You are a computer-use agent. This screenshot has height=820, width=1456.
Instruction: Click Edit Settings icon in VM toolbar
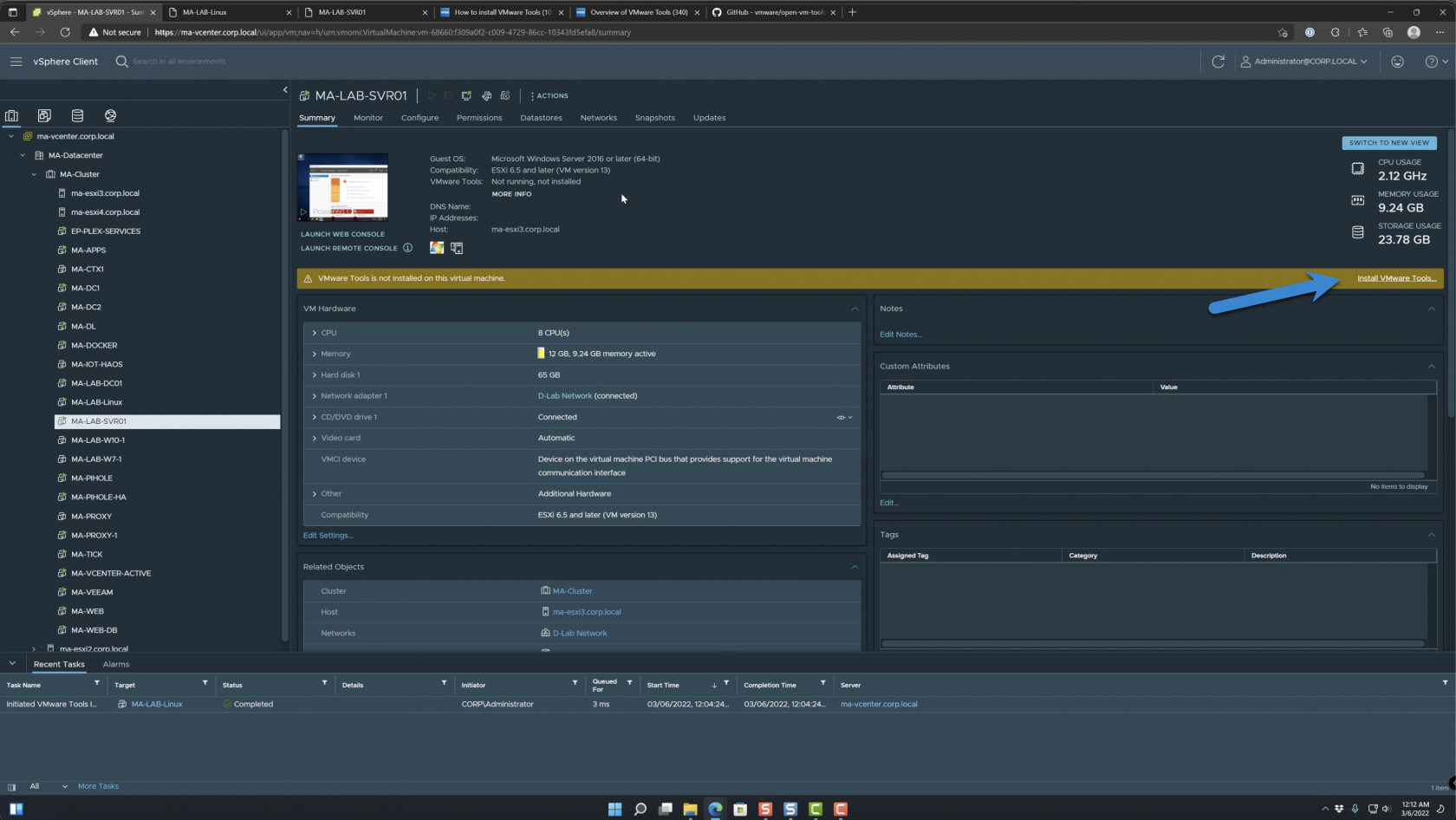coord(486,95)
